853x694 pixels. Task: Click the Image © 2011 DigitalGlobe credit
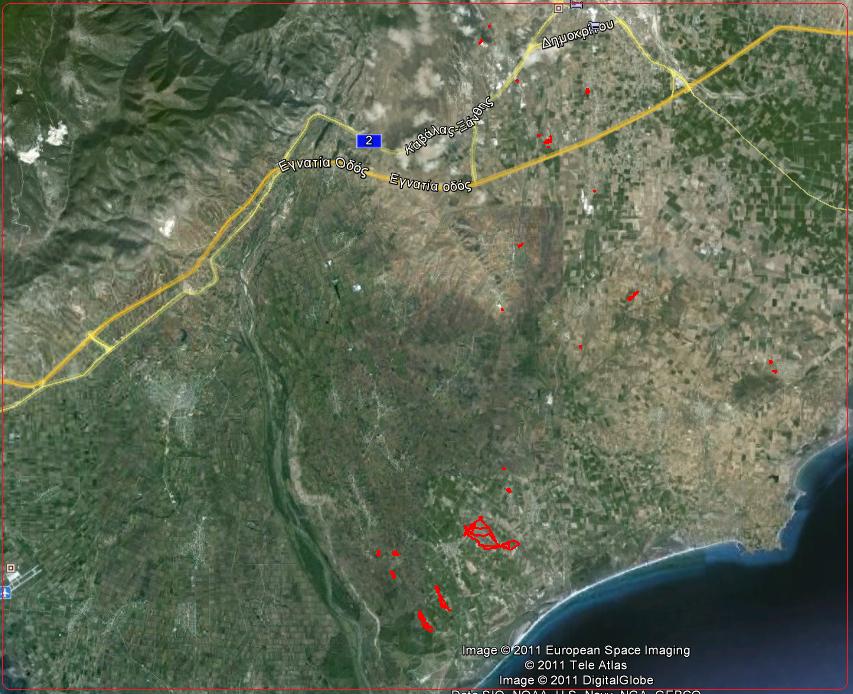[575, 680]
